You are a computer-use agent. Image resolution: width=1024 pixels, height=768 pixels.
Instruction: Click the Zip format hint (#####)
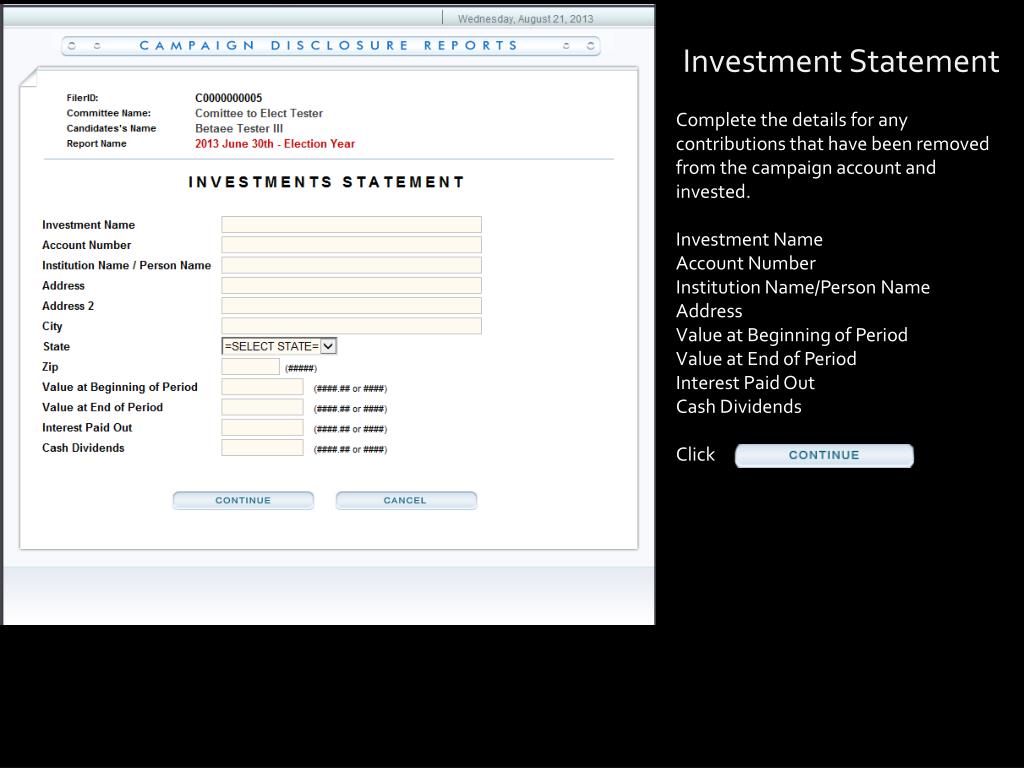click(x=301, y=368)
